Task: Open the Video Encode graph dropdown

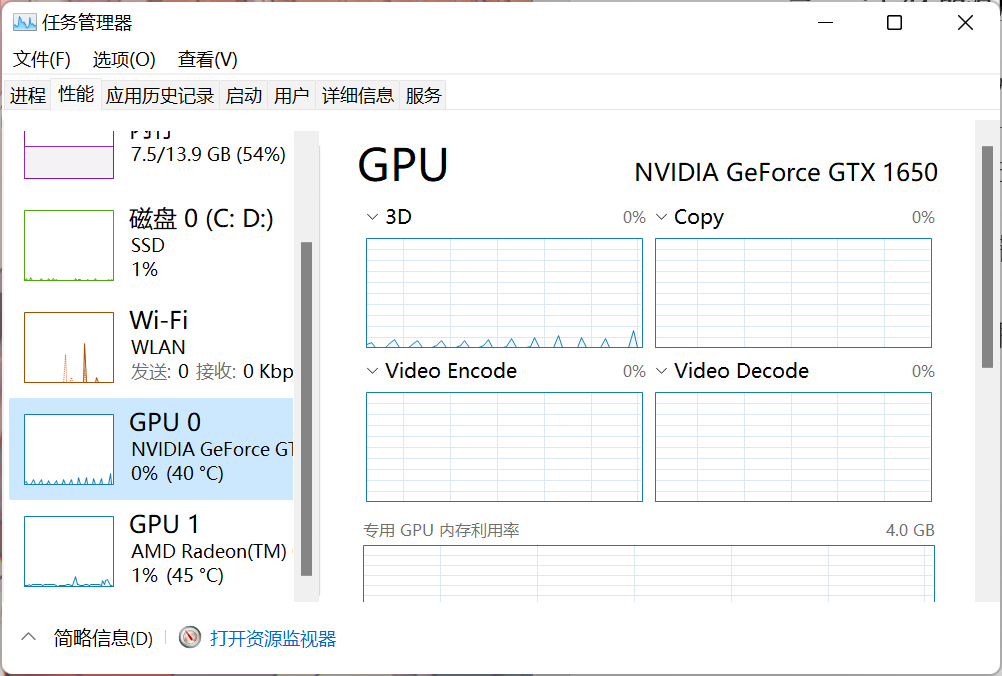Action: tap(372, 371)
